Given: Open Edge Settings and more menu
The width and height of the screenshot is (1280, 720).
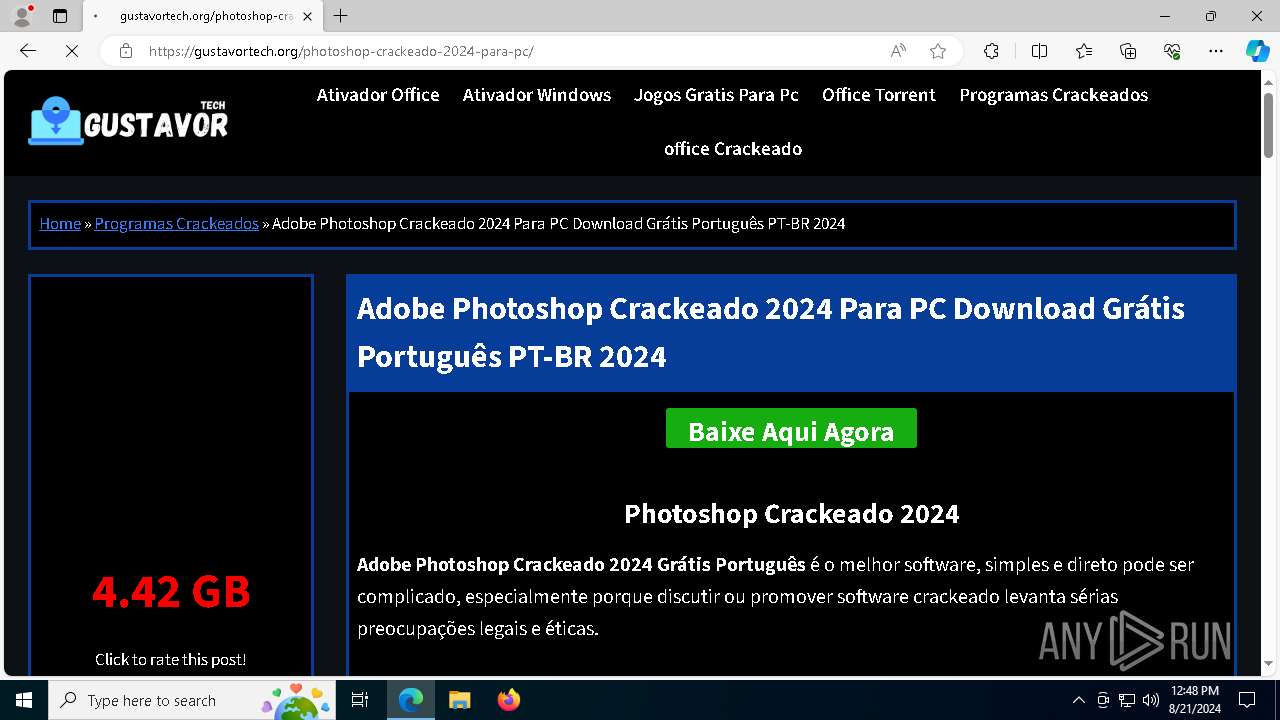Looking at the screenshot, I should click(1216, 51).
